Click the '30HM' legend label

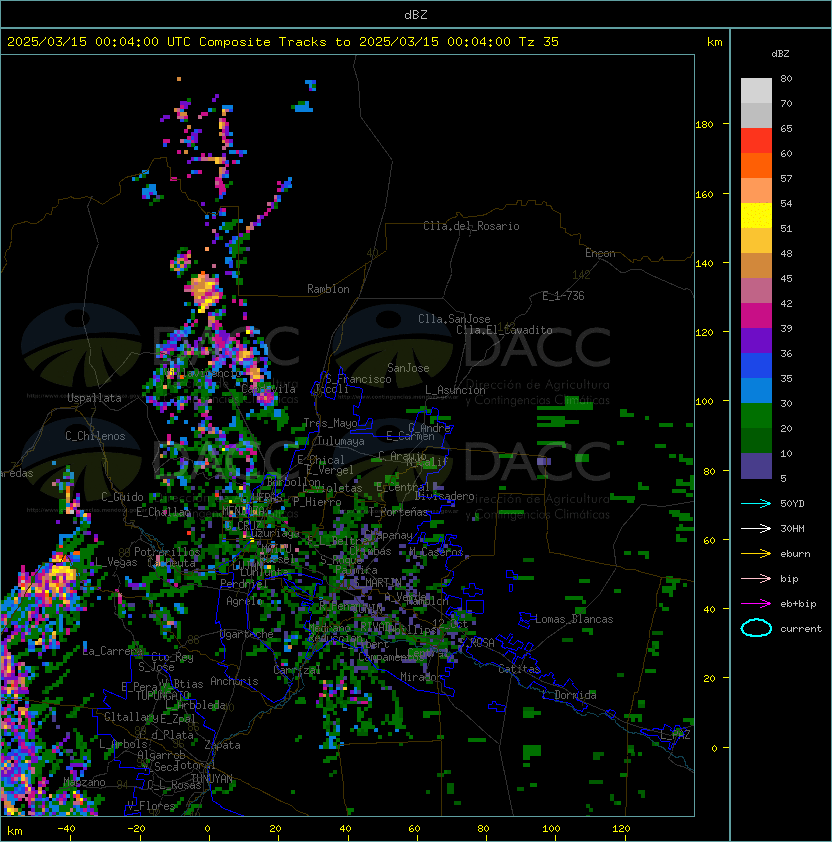tap(792, 528)
